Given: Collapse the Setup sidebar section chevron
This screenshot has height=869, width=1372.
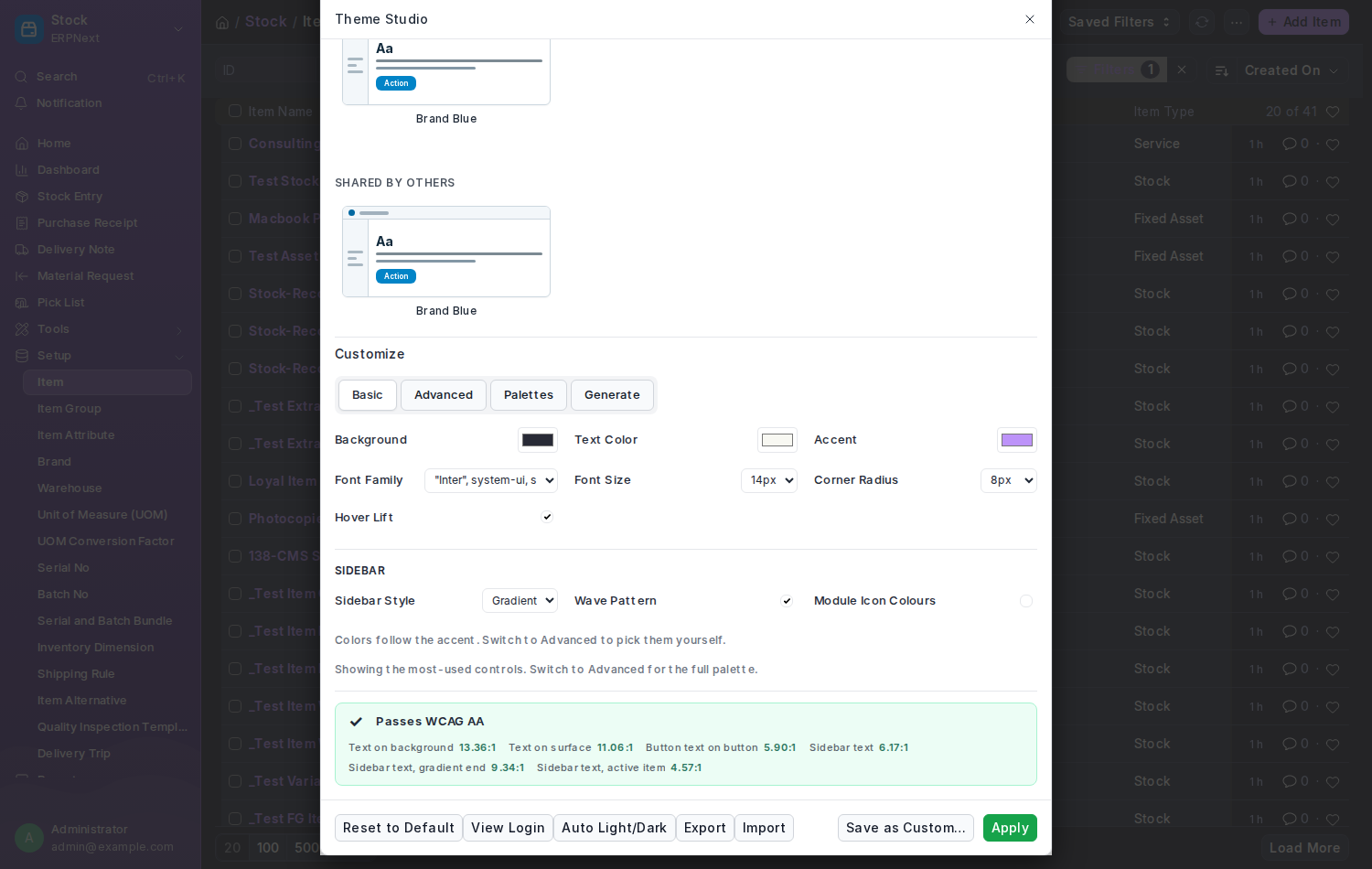Looking at the screenshot, I should tap(179, 357).
